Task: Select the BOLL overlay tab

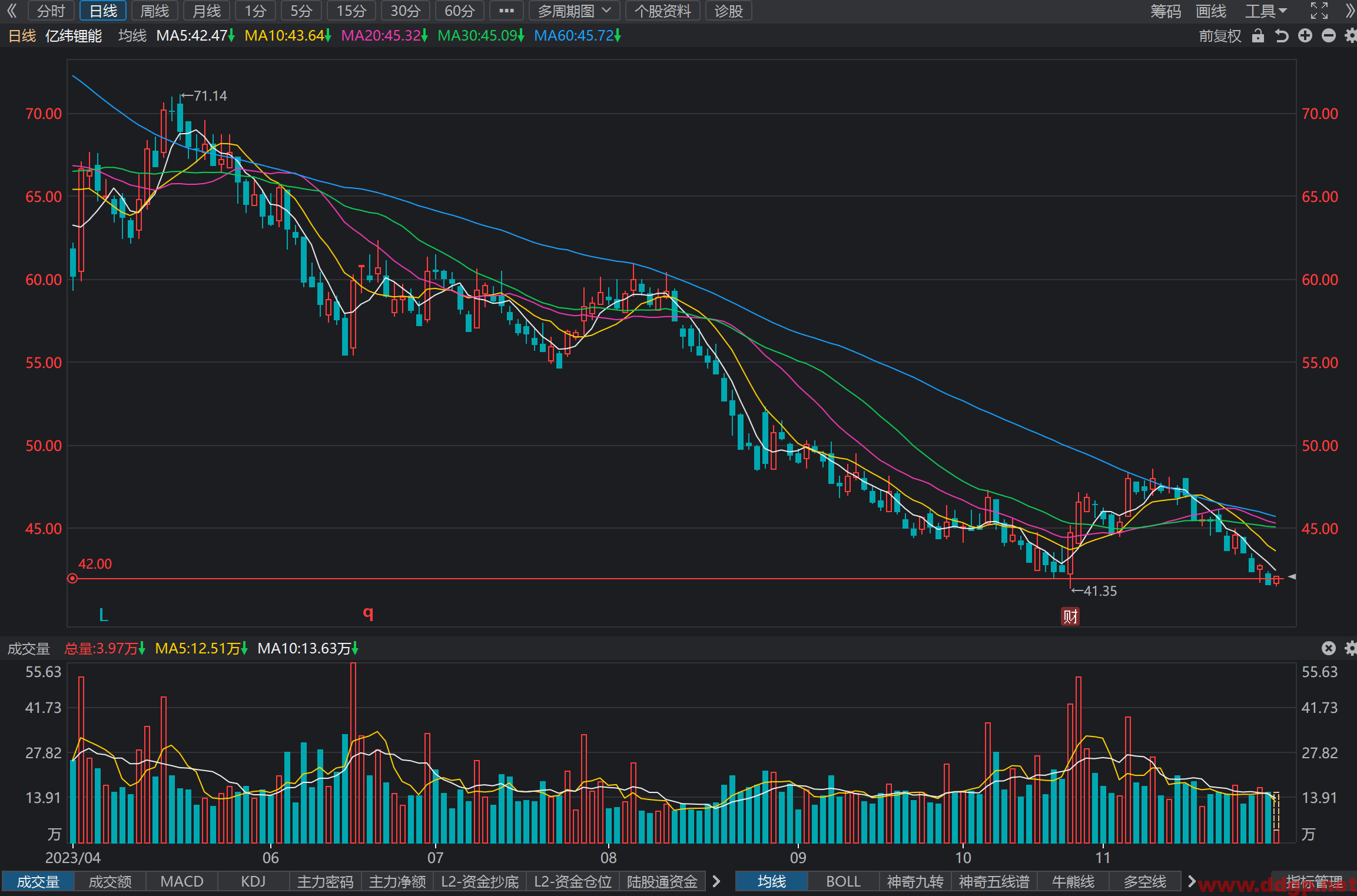Action: click(x=843, y=881)
